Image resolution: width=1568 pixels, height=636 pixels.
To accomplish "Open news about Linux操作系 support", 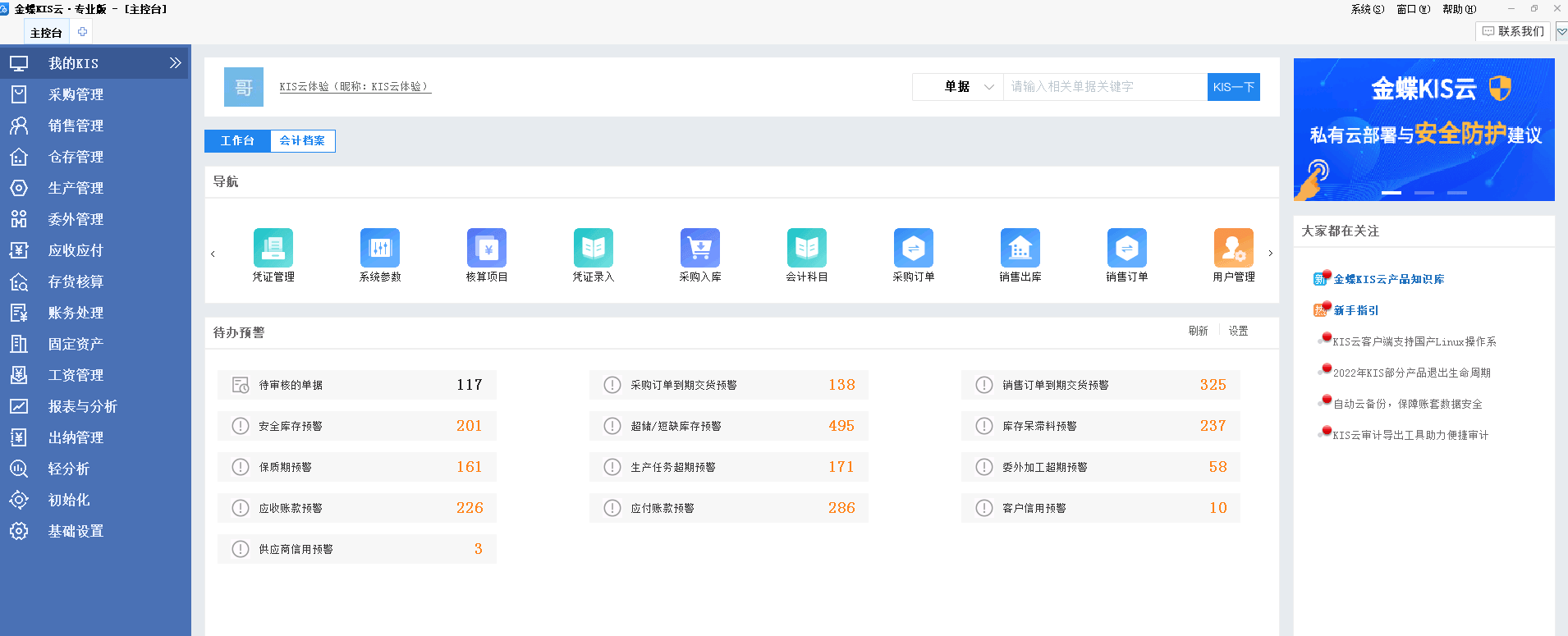I will [1414, 341].
